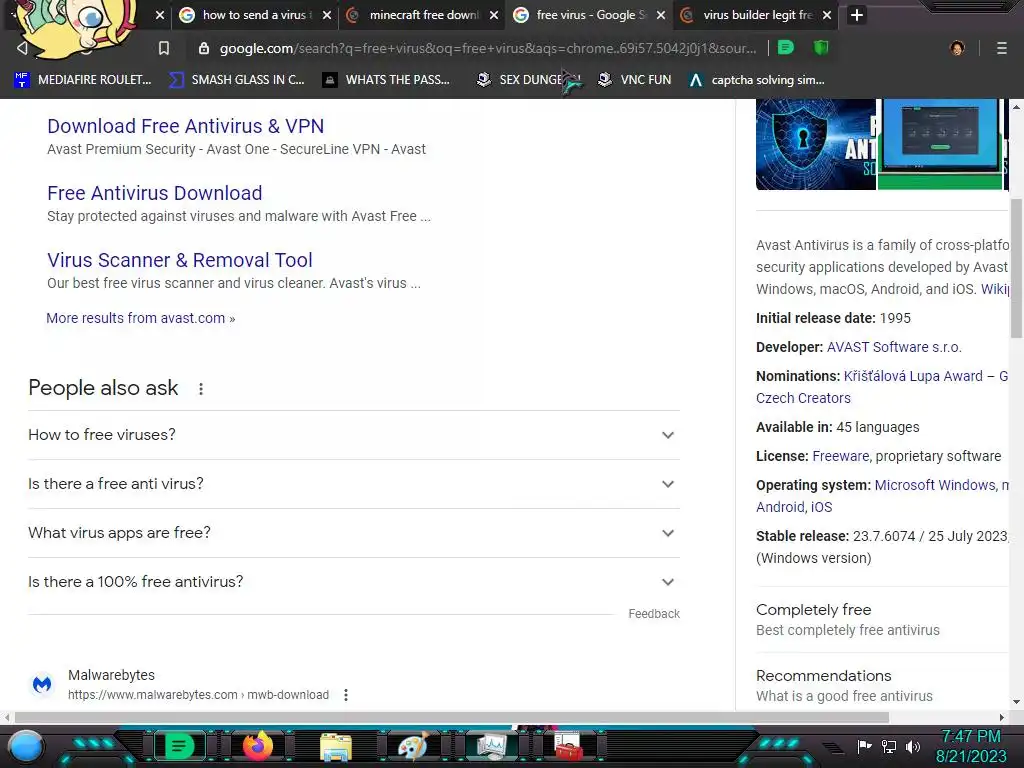Open the taskbar clock and date
This screenshot has width=1024, height=768.
971,746
